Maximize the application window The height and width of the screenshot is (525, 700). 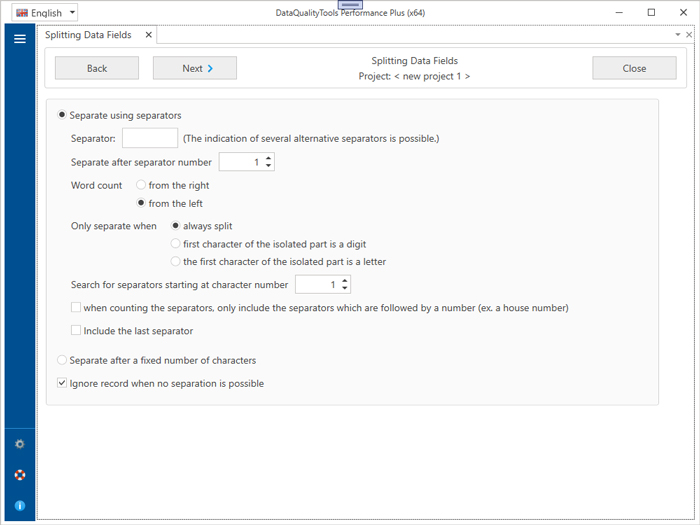pos(651,12)
